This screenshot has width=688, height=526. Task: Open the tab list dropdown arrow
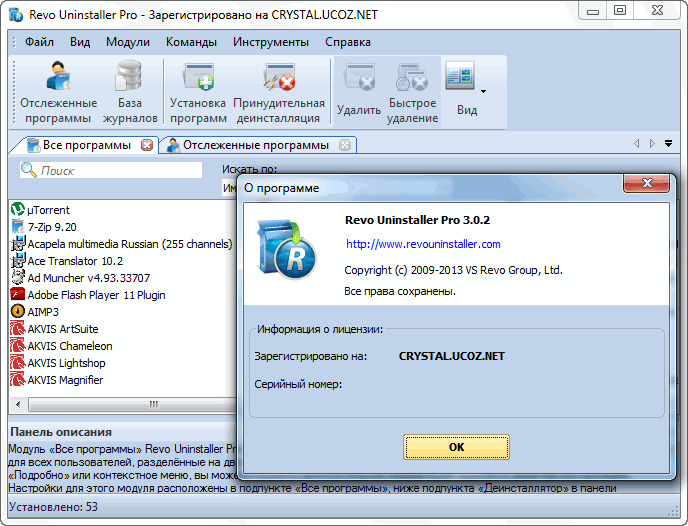pos(668,143)
